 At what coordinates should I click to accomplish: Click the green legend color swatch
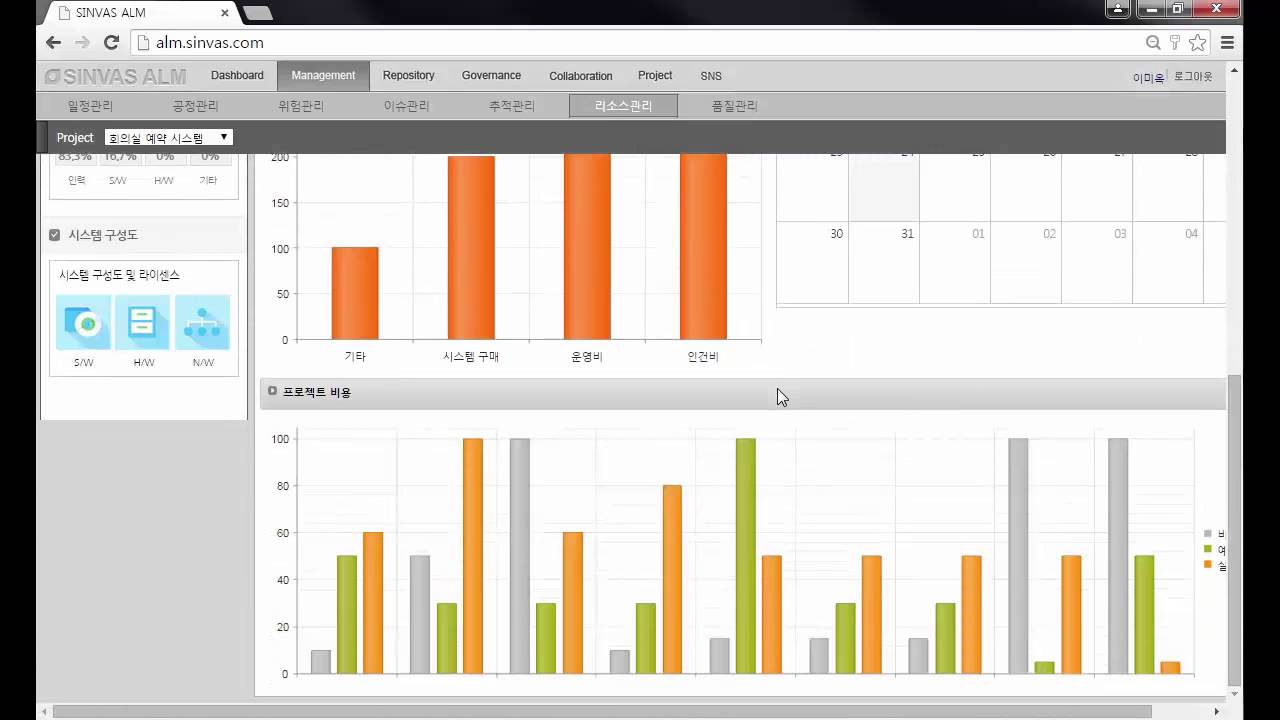[1208, 550]
